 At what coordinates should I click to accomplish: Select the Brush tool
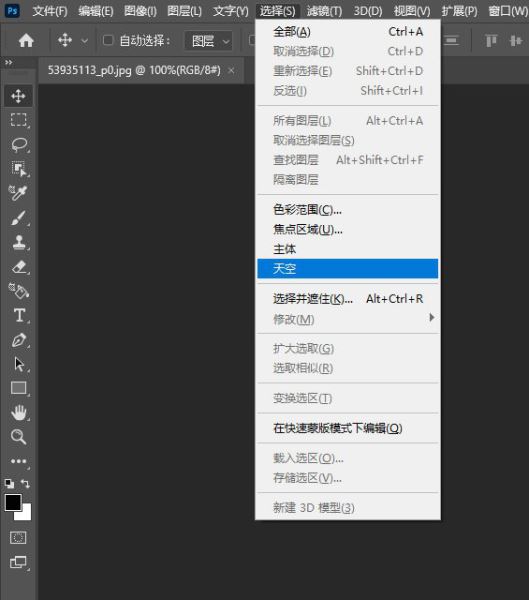(18, 218)
